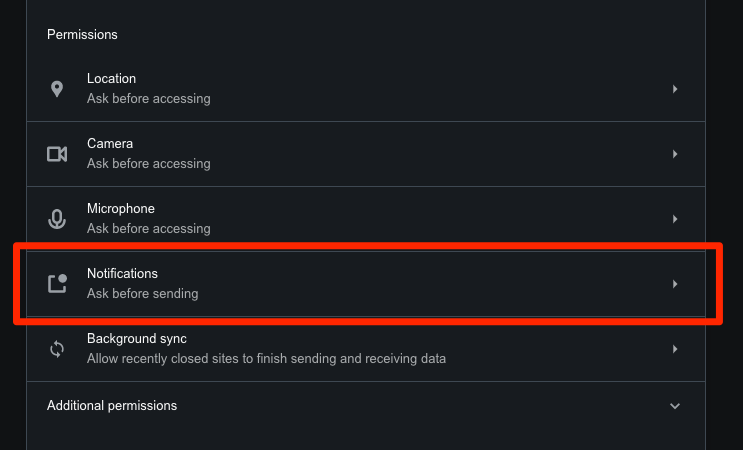Open the Notifications permission label
The image size is (743, 450).
pyautogui.click(x=122, y=273)
